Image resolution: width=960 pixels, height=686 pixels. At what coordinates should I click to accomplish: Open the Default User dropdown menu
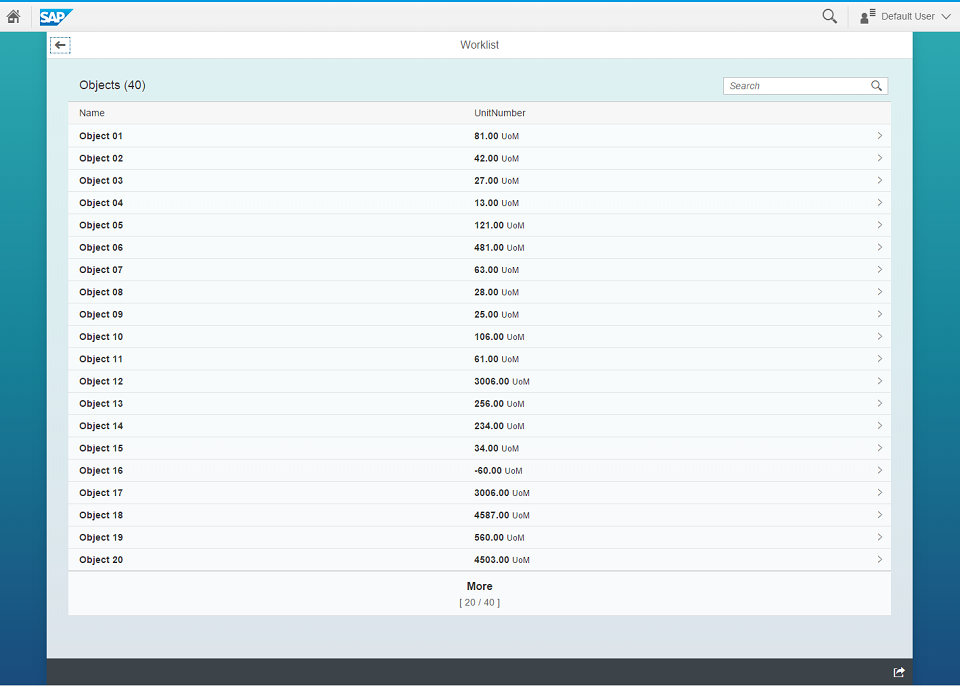coord(945,16)
